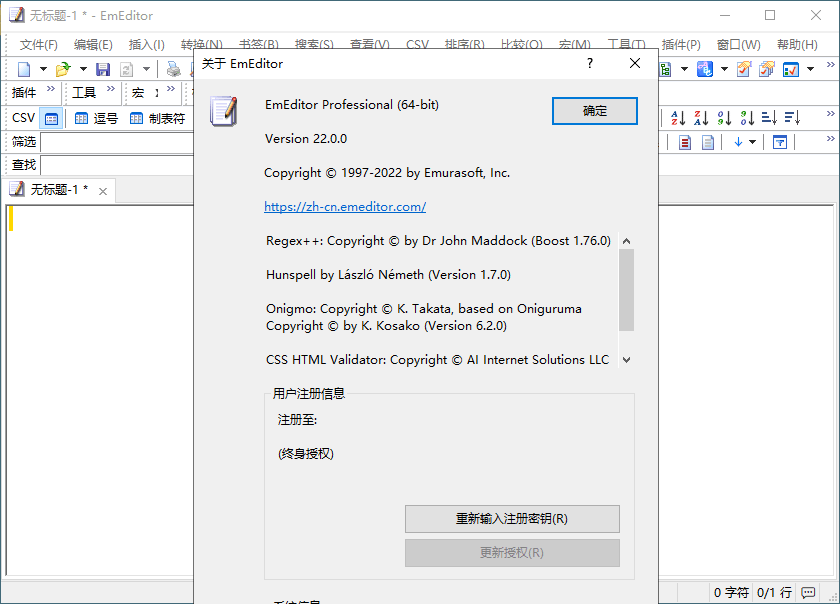
Task: Open a file using the folder icon
Action: tap(64, 68)
